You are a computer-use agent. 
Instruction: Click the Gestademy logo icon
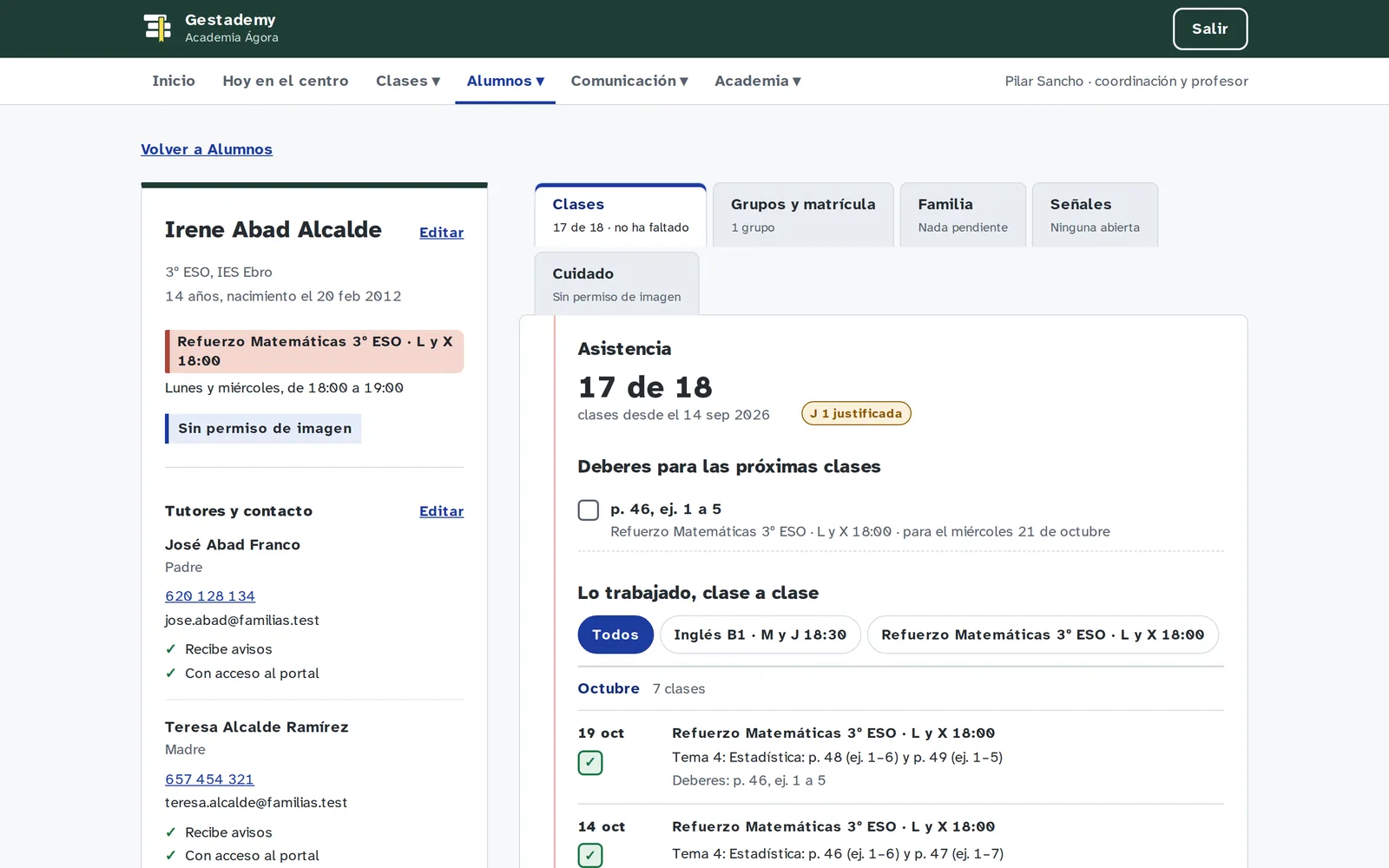(x=157, y=28)
